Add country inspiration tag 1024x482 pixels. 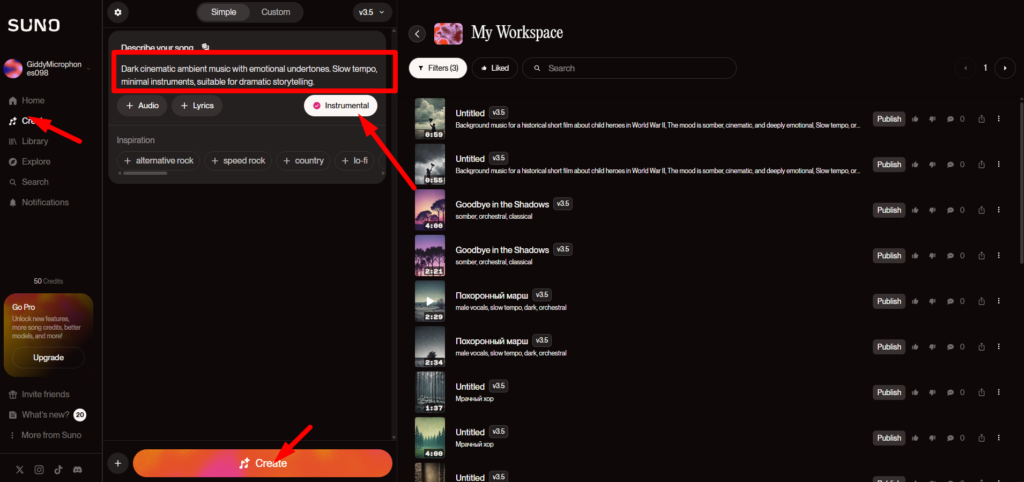tap(303, 161)
